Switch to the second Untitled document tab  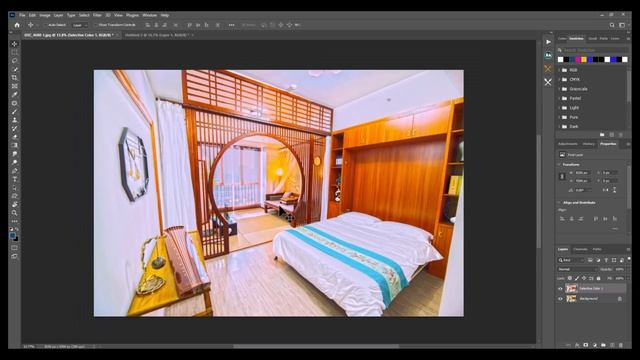click(157, 35)
